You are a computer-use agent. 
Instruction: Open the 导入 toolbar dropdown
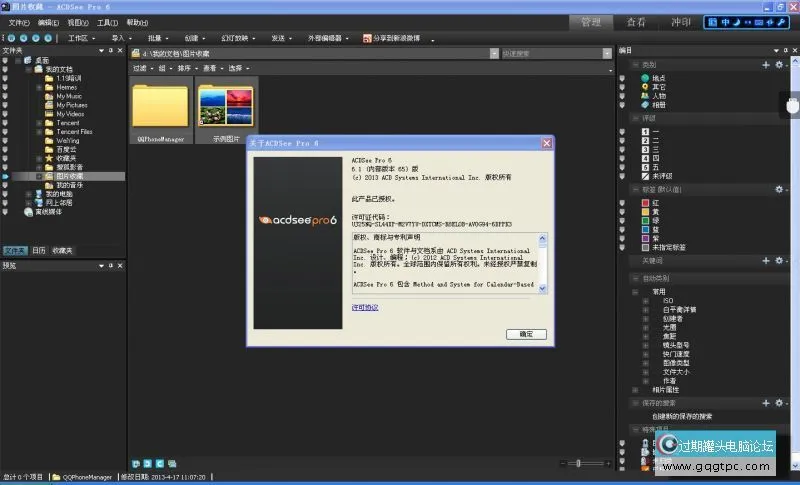[121, 38]
